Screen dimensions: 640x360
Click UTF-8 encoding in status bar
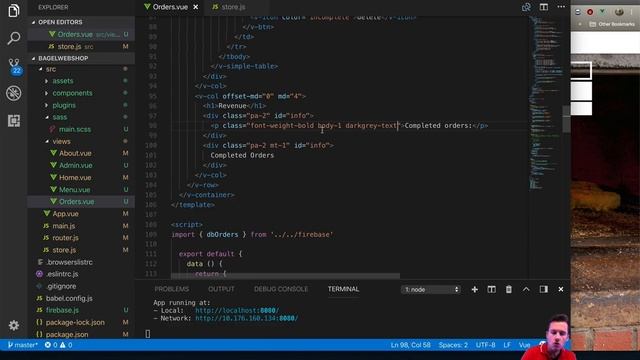[x=485, y=345]
